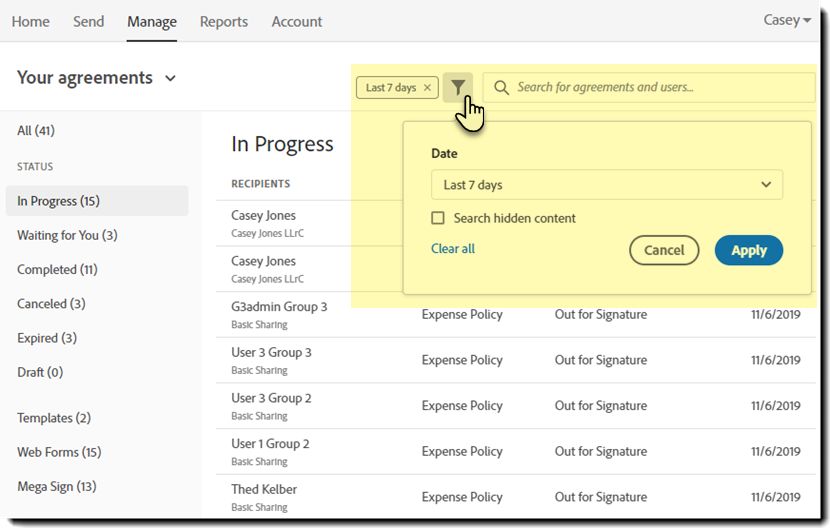Open the Casey account menu
The height and width of the screenshot is (528, 830).
[x=787, y=20]
